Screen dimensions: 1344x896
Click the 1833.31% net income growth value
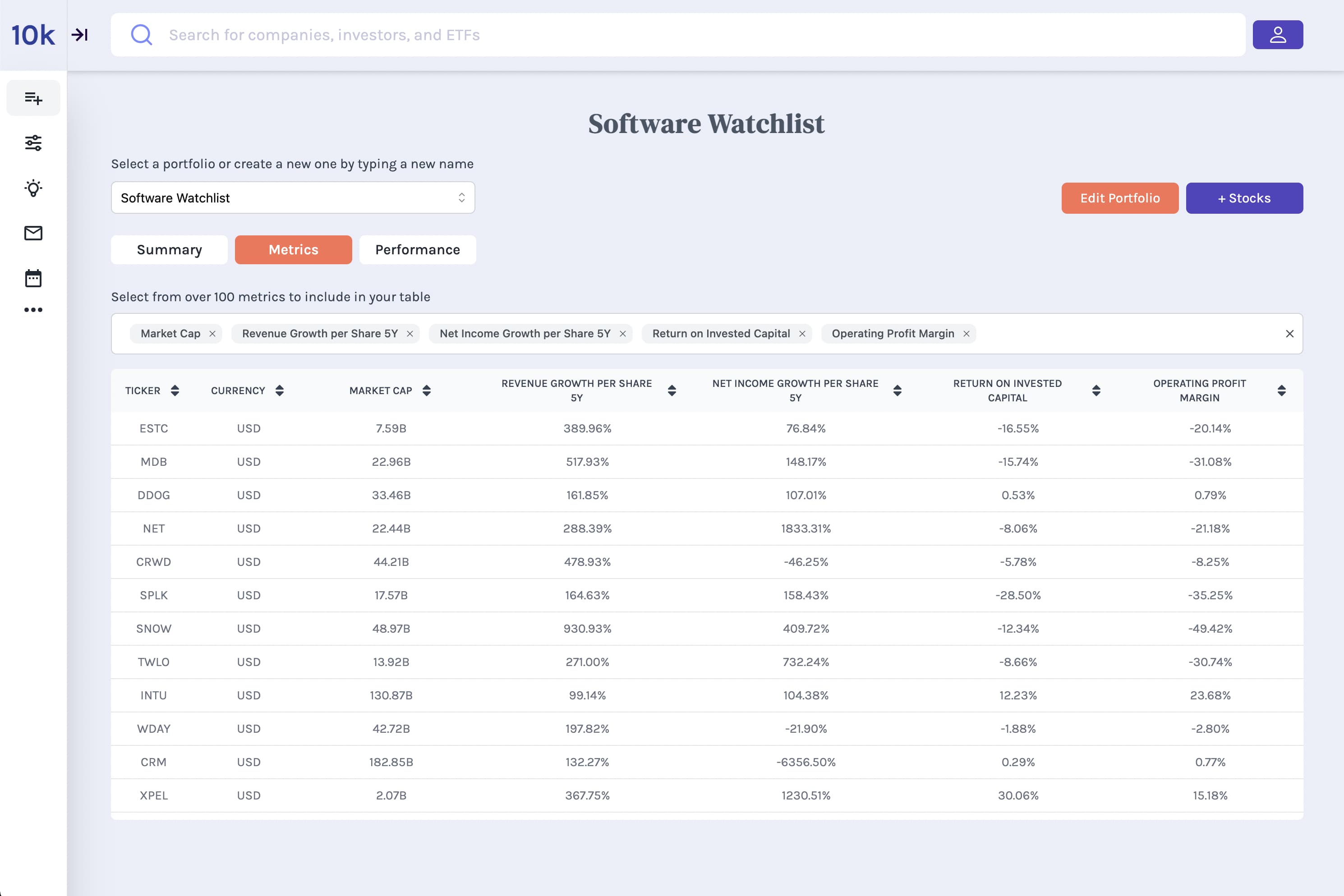pyautogui.click(x=806, y=528)
